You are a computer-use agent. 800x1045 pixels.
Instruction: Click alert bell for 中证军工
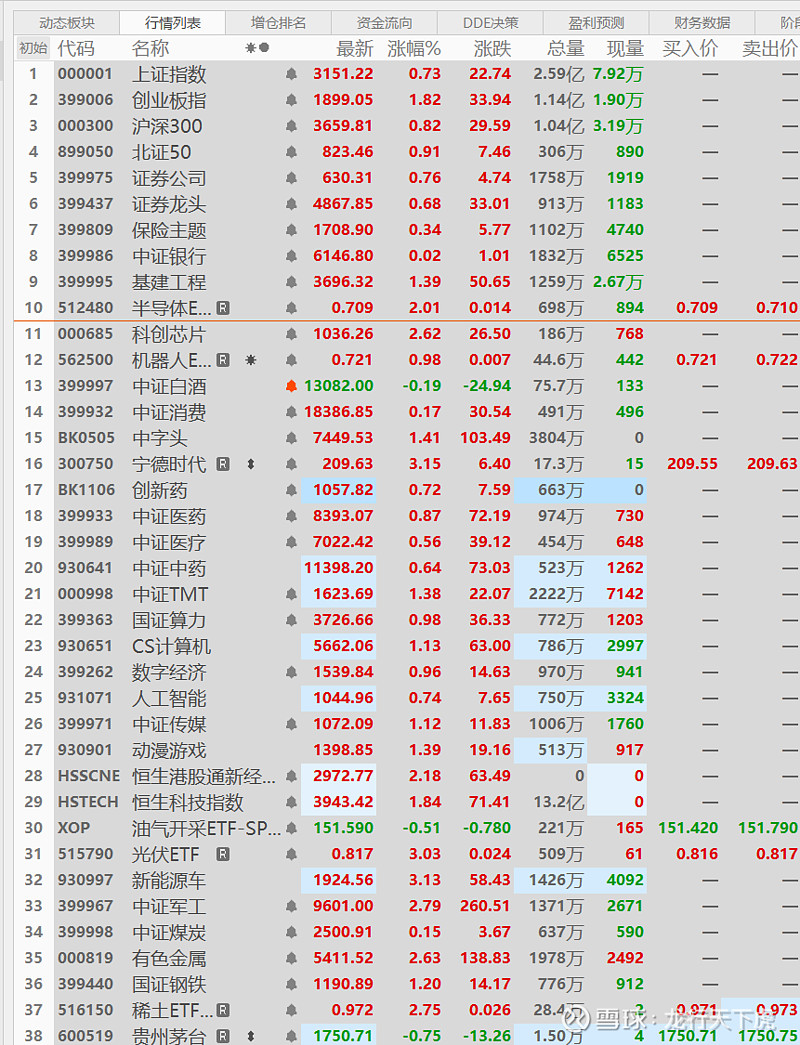(291, 906)
